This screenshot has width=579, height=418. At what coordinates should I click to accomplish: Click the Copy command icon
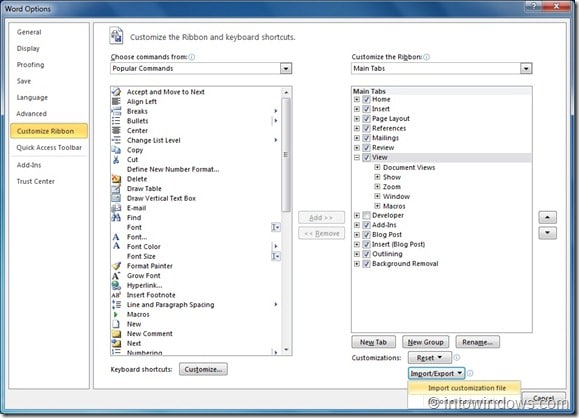click(116, 150)
